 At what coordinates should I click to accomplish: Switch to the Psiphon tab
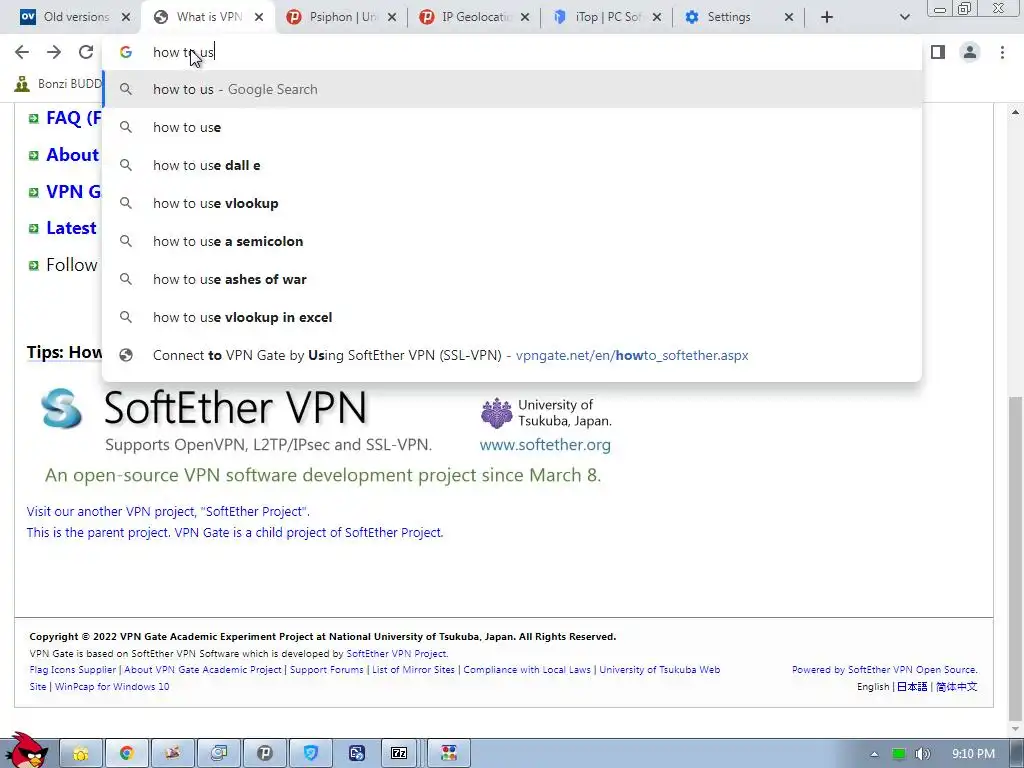pyautogui.click(x=340, y=17)
